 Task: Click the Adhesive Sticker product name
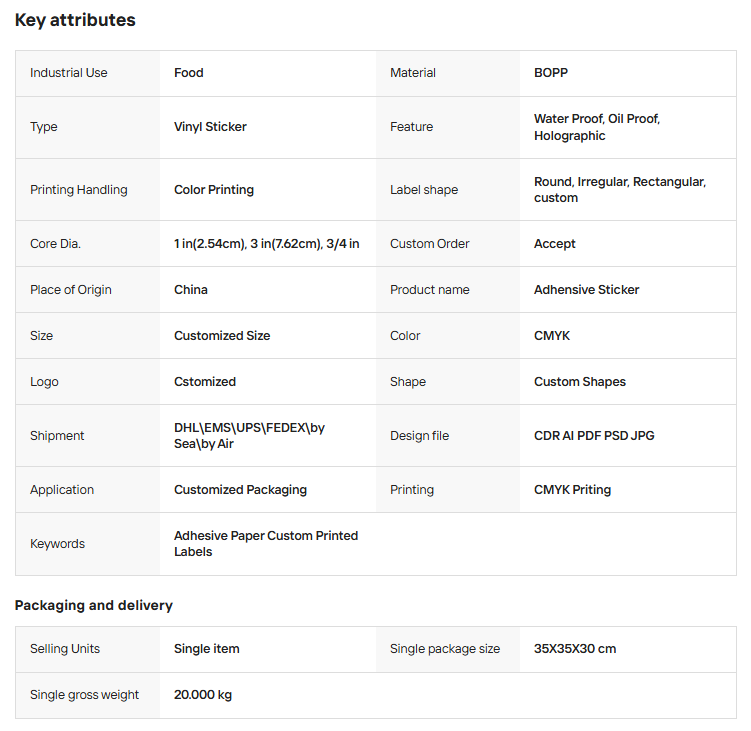pos(586,290)
